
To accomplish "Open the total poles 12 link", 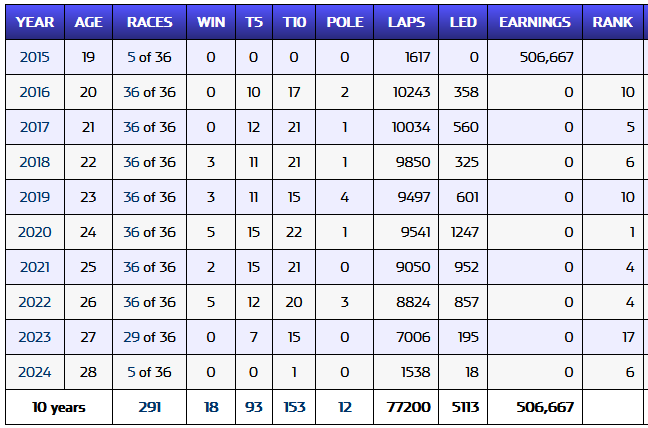I will (x=344, y=407).
